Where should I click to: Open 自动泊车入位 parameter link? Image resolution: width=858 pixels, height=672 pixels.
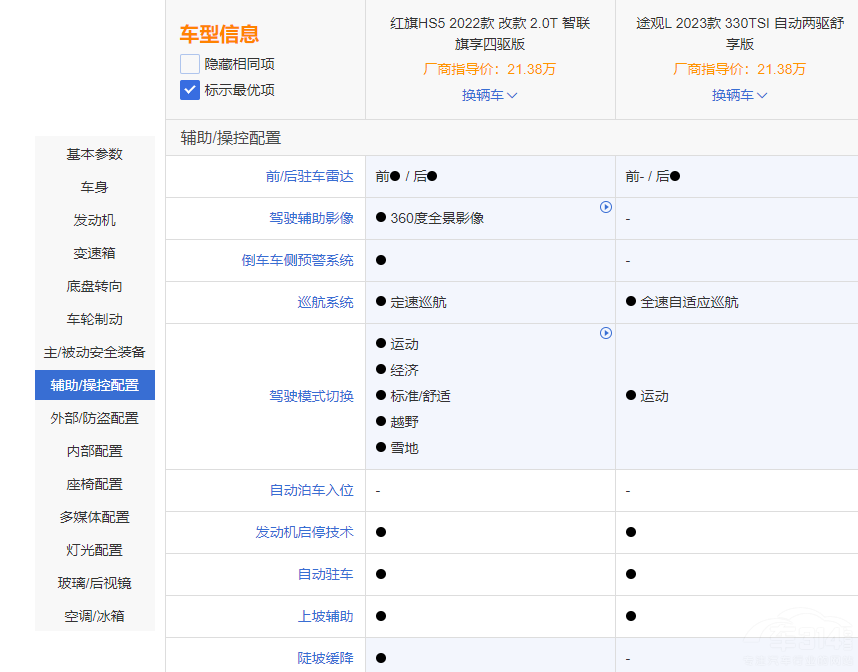point(311,490)
